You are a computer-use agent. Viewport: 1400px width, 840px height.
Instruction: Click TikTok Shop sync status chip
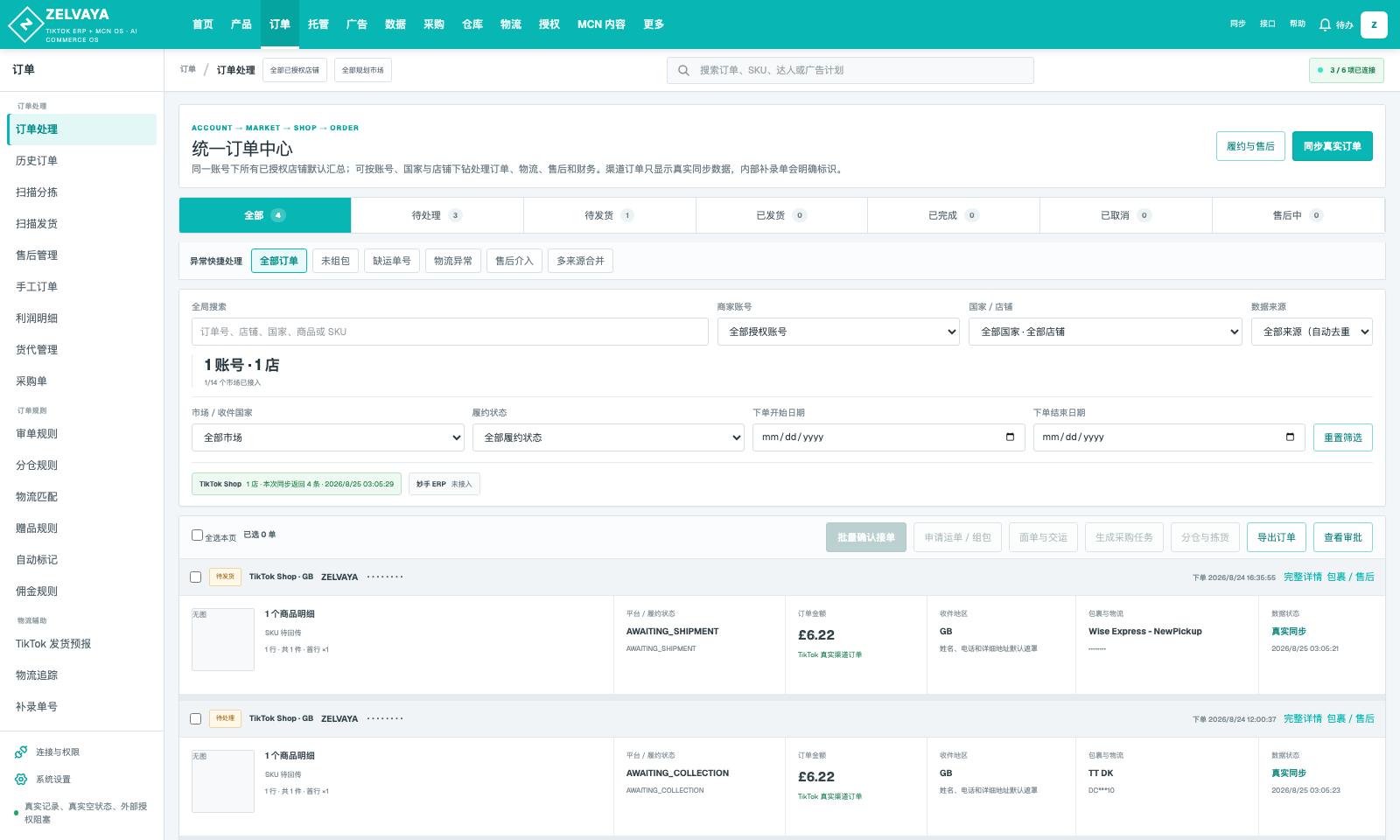[297, 484]
